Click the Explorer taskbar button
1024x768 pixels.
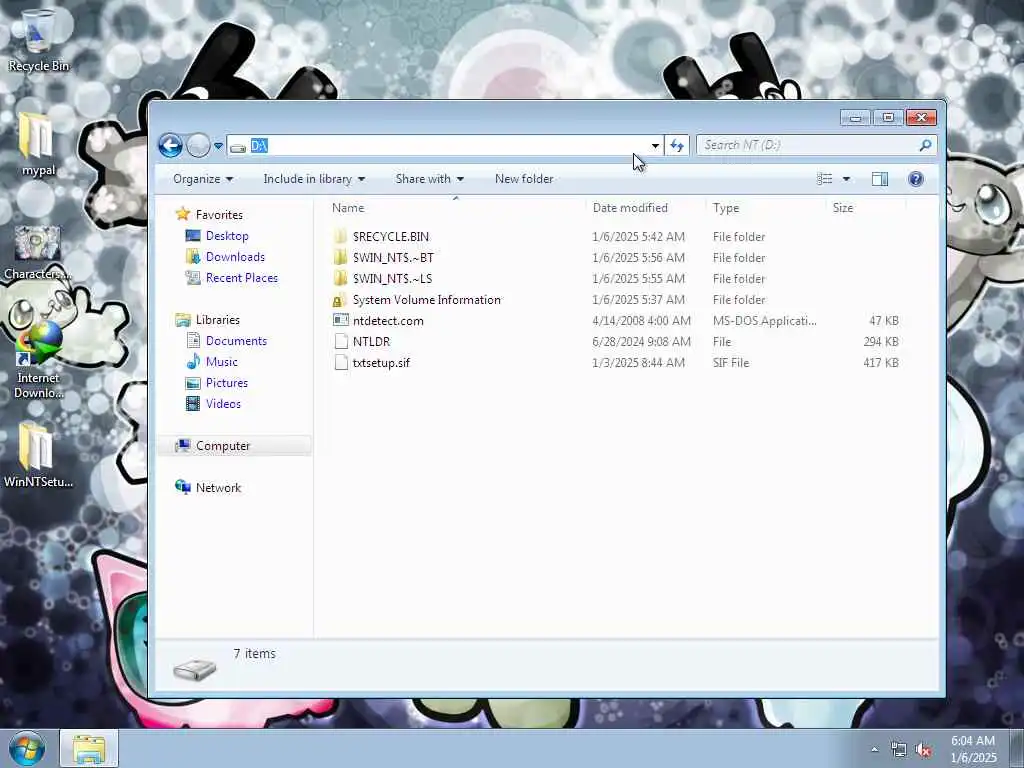[x=89, y=748]
